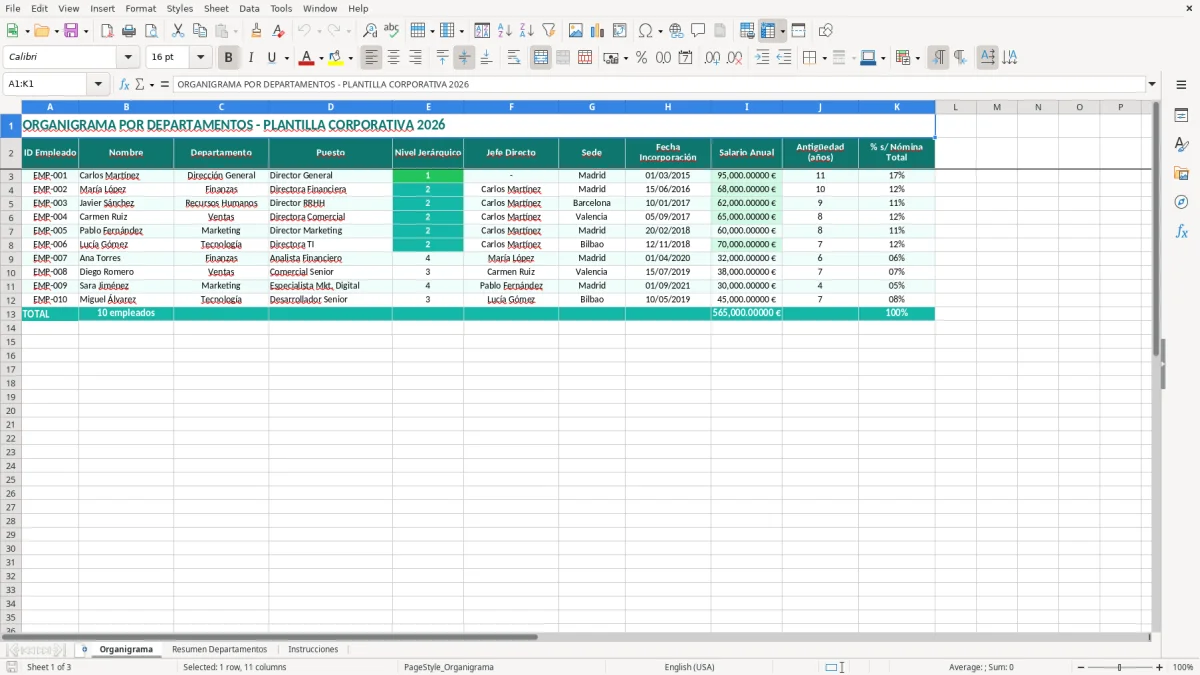Toggle Wrap Text

coord(514,58)
